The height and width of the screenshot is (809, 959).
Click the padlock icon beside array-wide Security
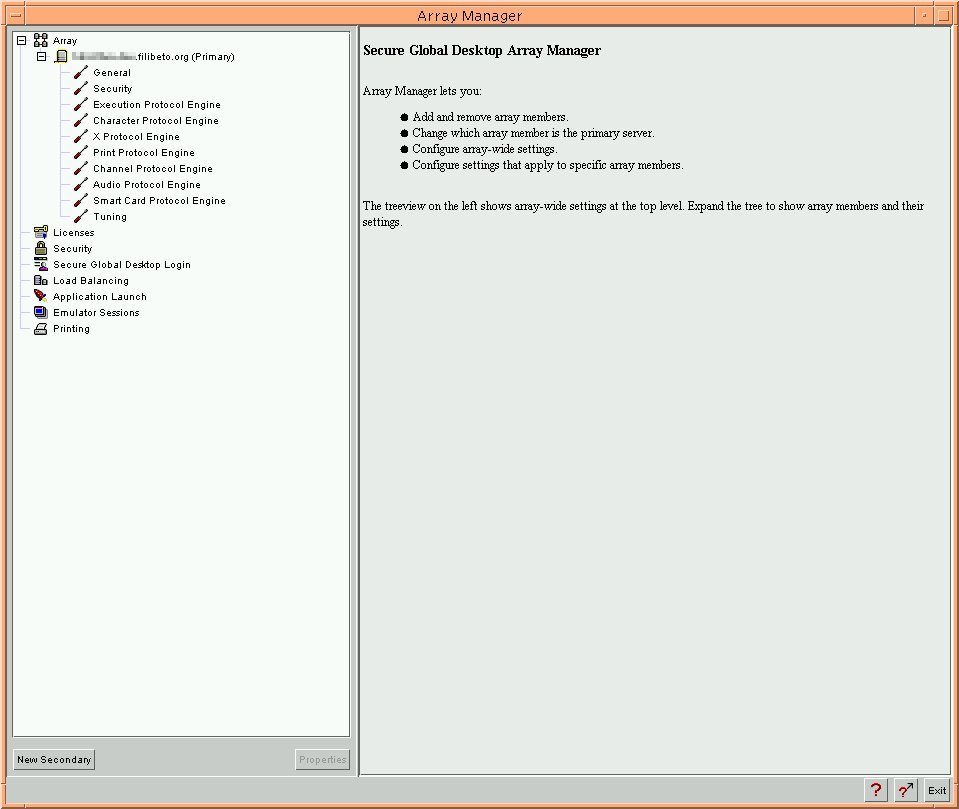[40, 249]
